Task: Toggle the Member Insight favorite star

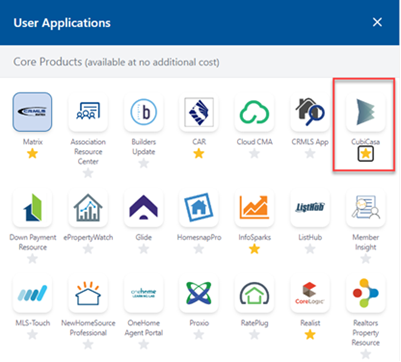Action: click(366, 259)
